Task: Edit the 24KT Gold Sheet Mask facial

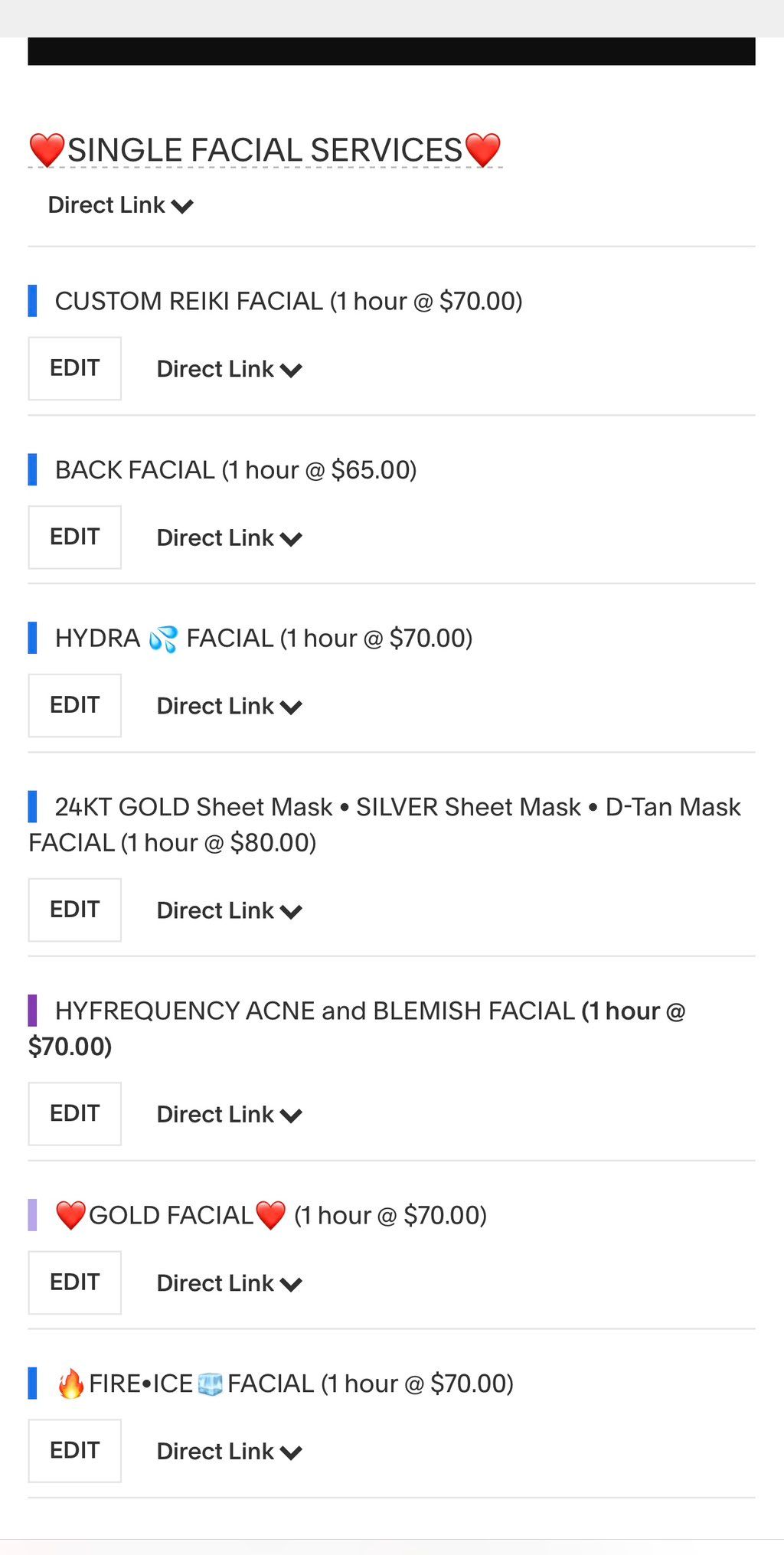Action: tap(74, 910)
